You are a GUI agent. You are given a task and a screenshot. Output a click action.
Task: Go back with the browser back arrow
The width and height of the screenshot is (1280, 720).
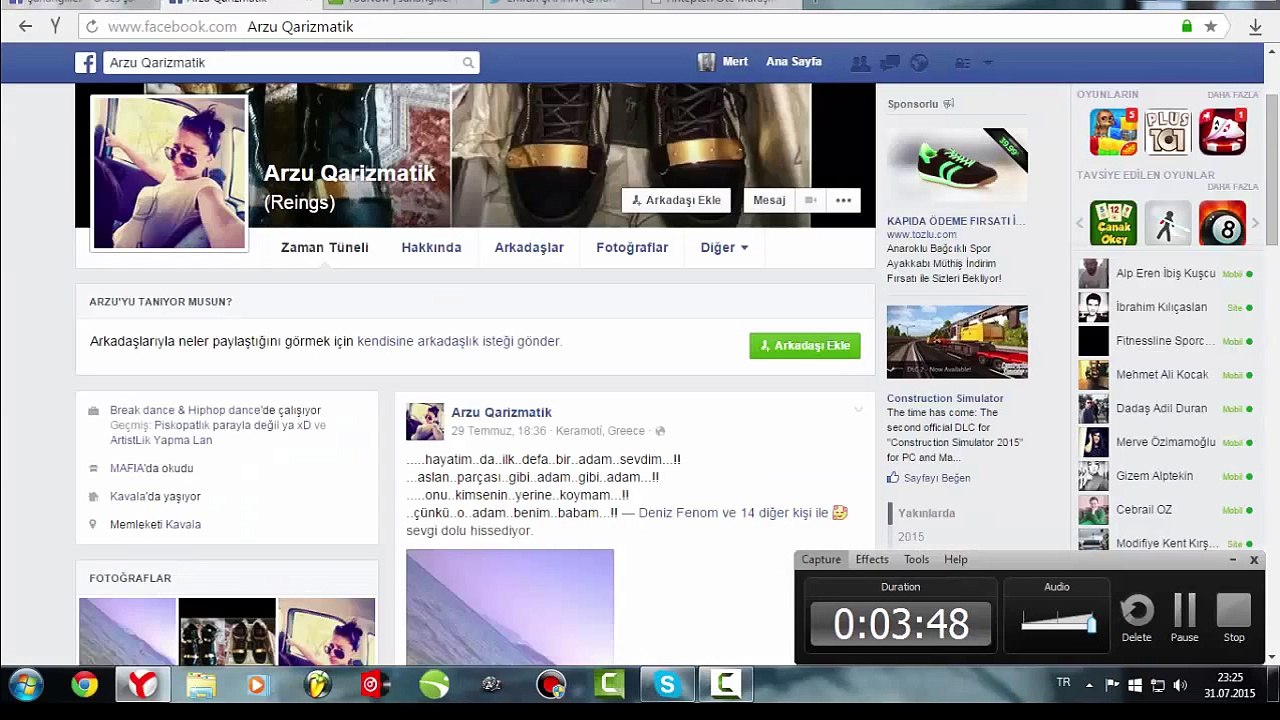point(25,27)
